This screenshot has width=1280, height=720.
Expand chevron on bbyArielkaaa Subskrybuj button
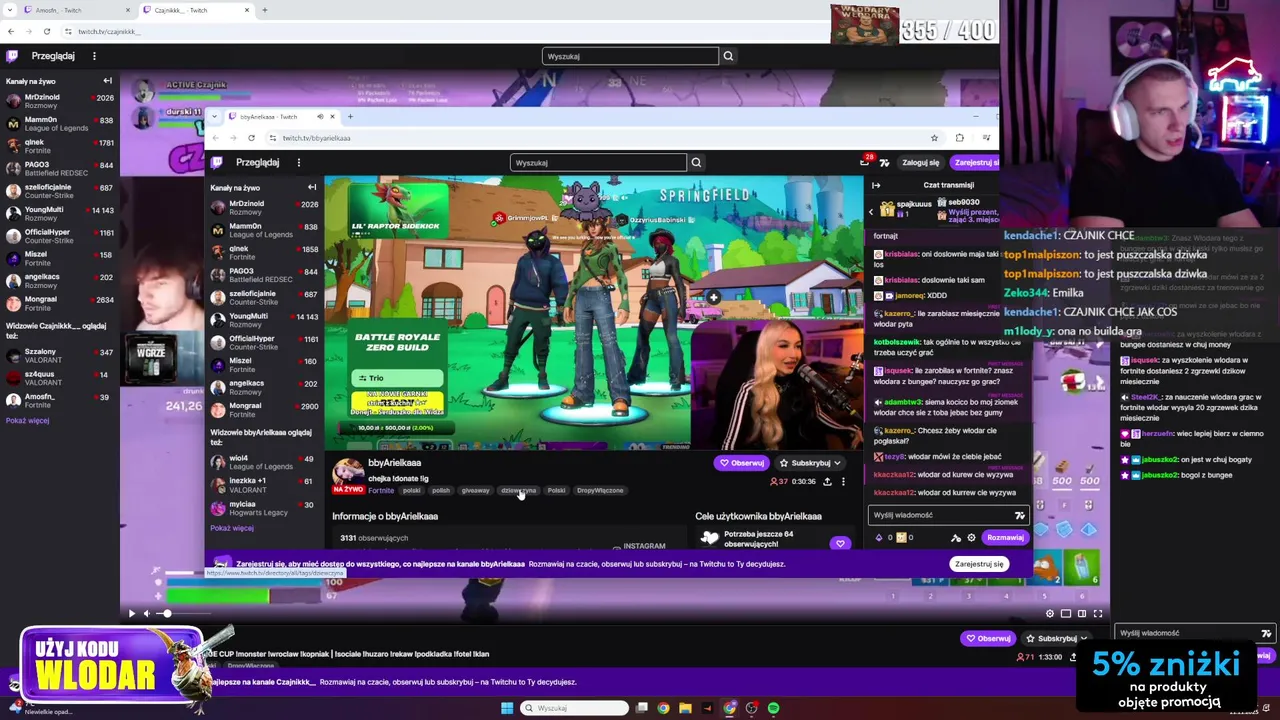pyautogui.click(x=837, y=463)
